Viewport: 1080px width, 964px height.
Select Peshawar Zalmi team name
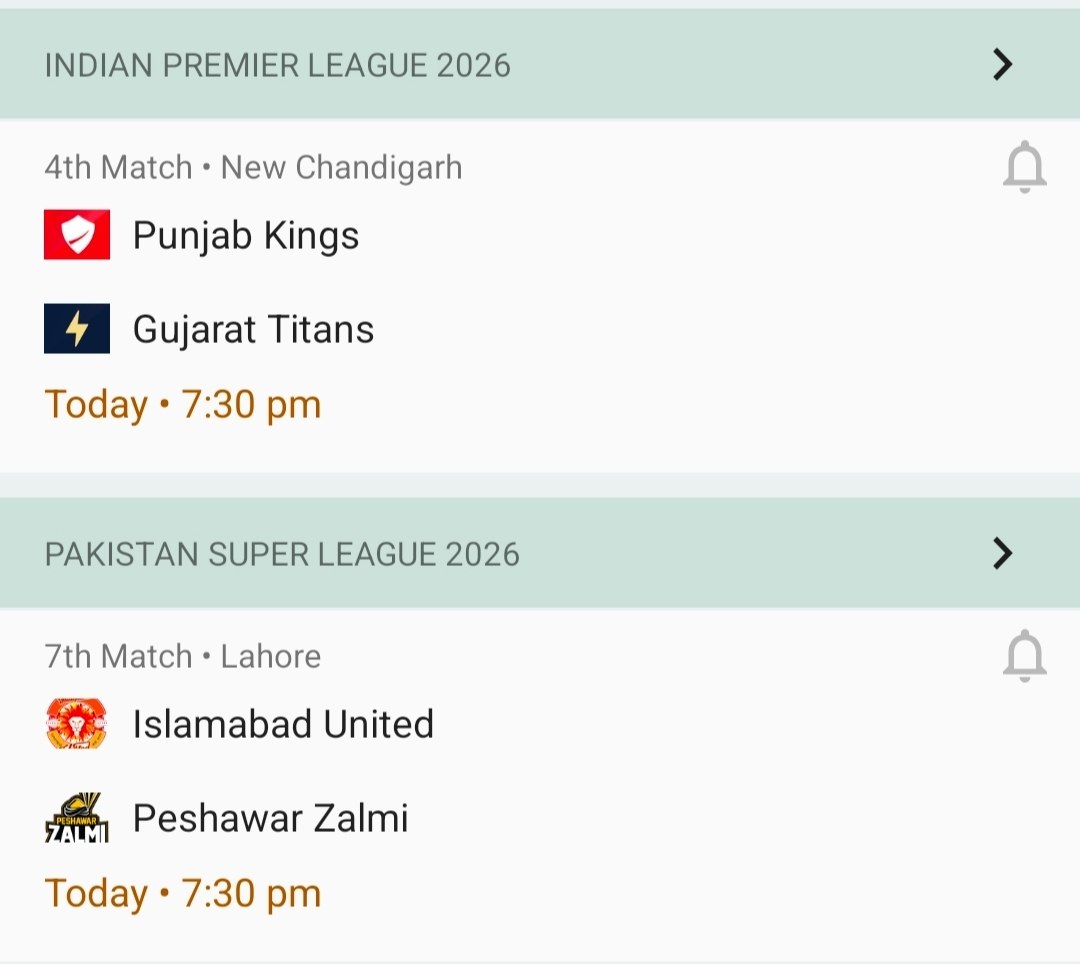point(270,818)
